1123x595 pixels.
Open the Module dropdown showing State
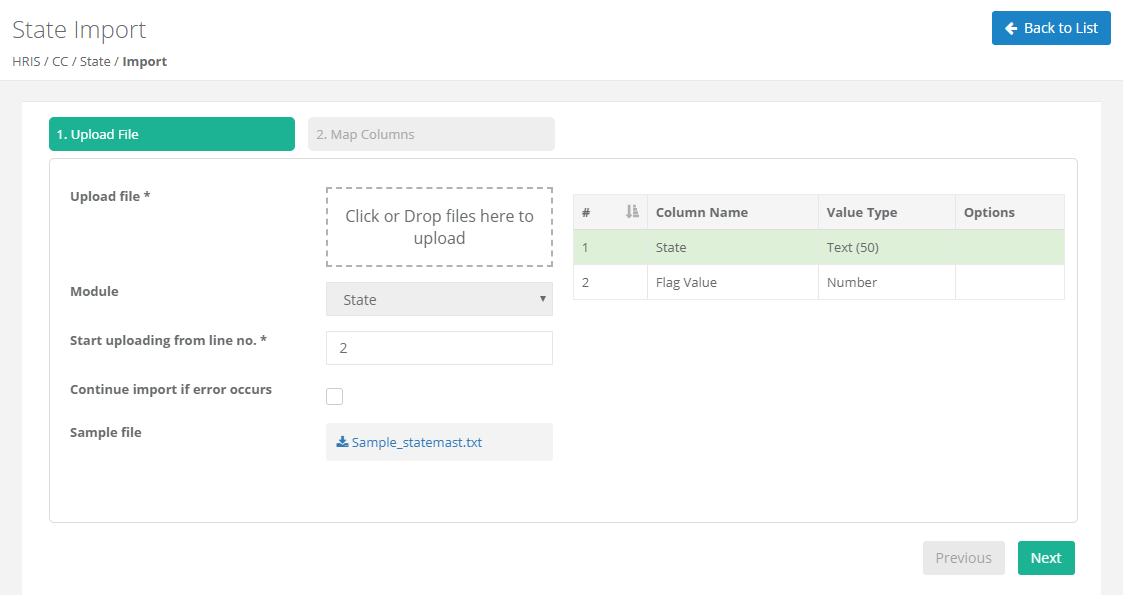[439, 299]
